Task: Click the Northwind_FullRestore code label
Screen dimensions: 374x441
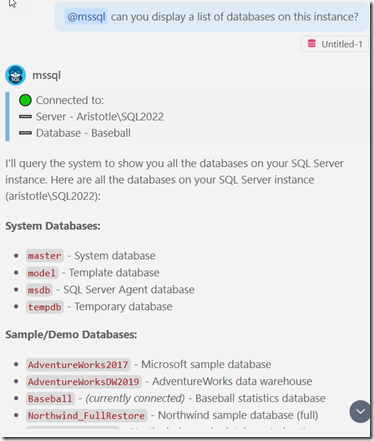Action: 86,416
